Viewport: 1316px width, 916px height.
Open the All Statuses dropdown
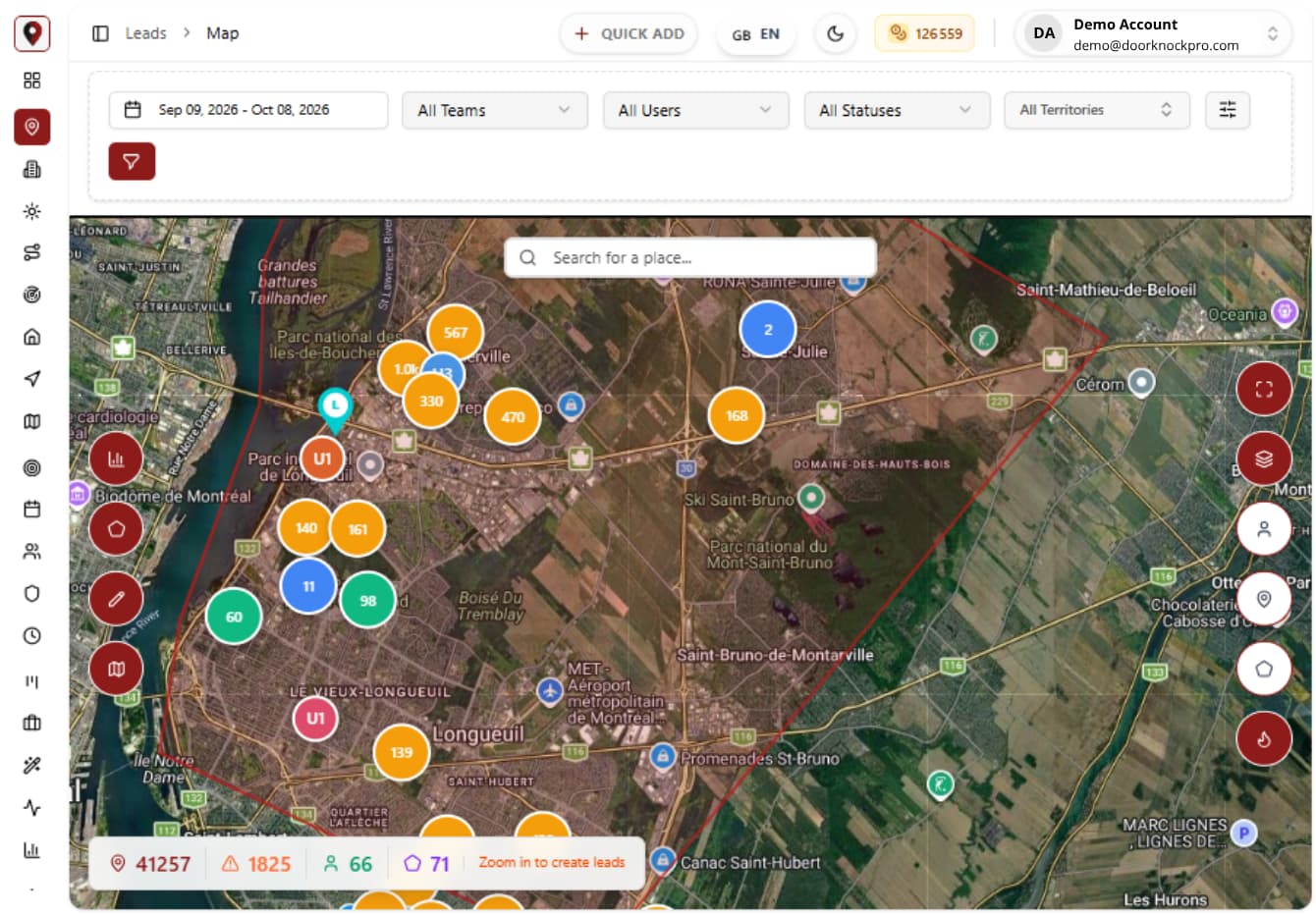[x=897, y=110]
